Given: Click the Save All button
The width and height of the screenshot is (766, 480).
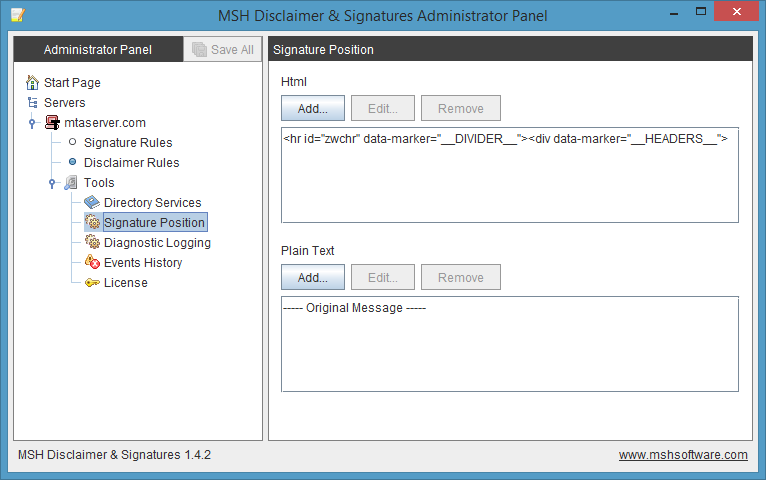Looking at the screenshot, I should click(x=223, y=50).
